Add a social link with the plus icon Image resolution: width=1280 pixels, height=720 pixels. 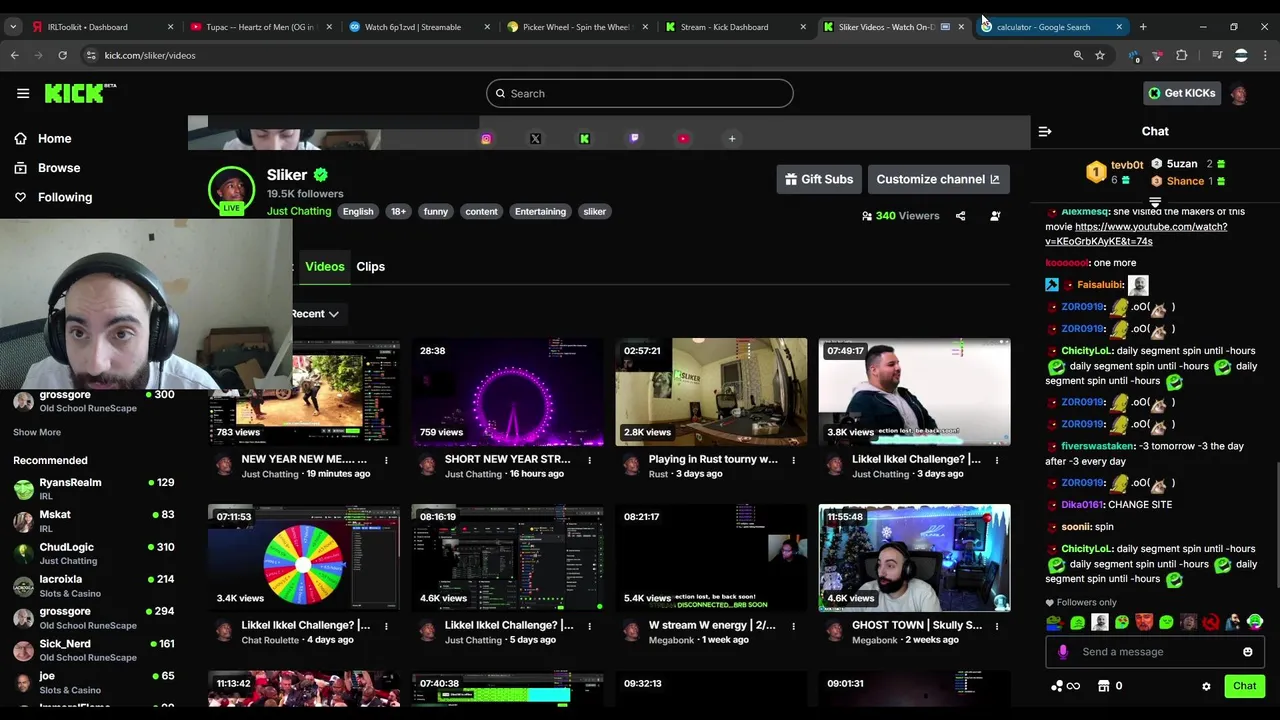[732, 139]
